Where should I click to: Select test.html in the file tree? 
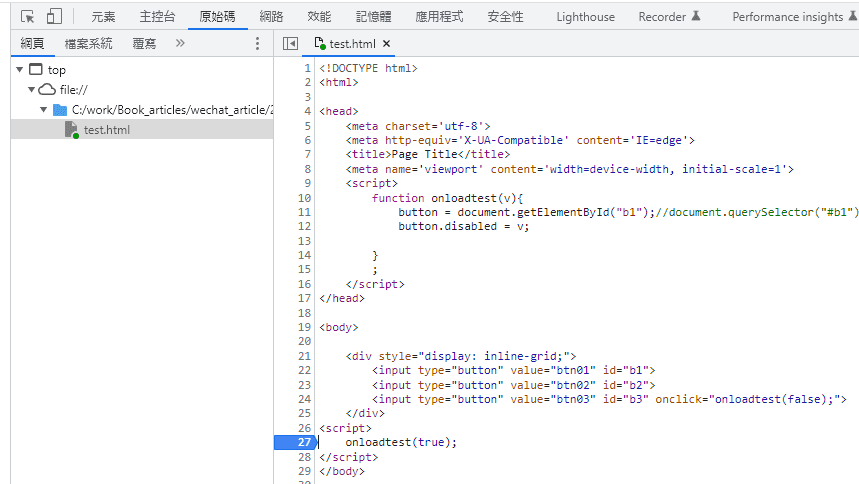106,130
